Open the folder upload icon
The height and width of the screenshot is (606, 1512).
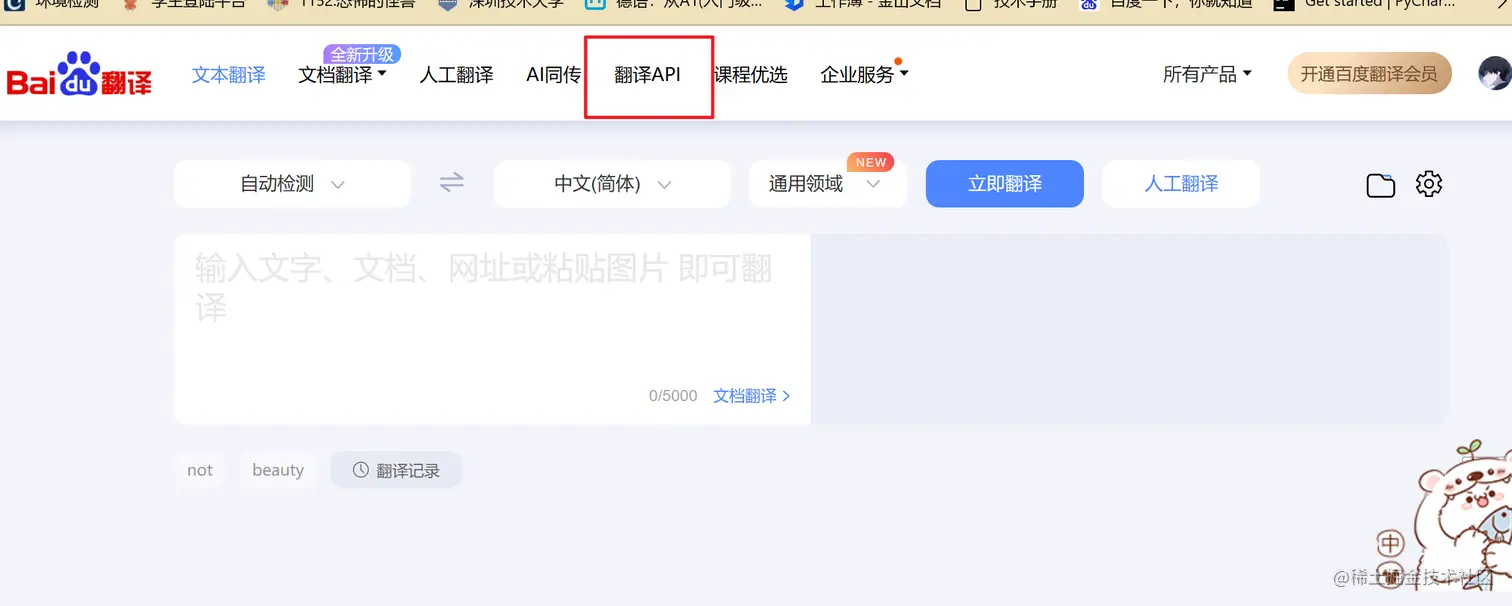click(x=1380, y=184)
